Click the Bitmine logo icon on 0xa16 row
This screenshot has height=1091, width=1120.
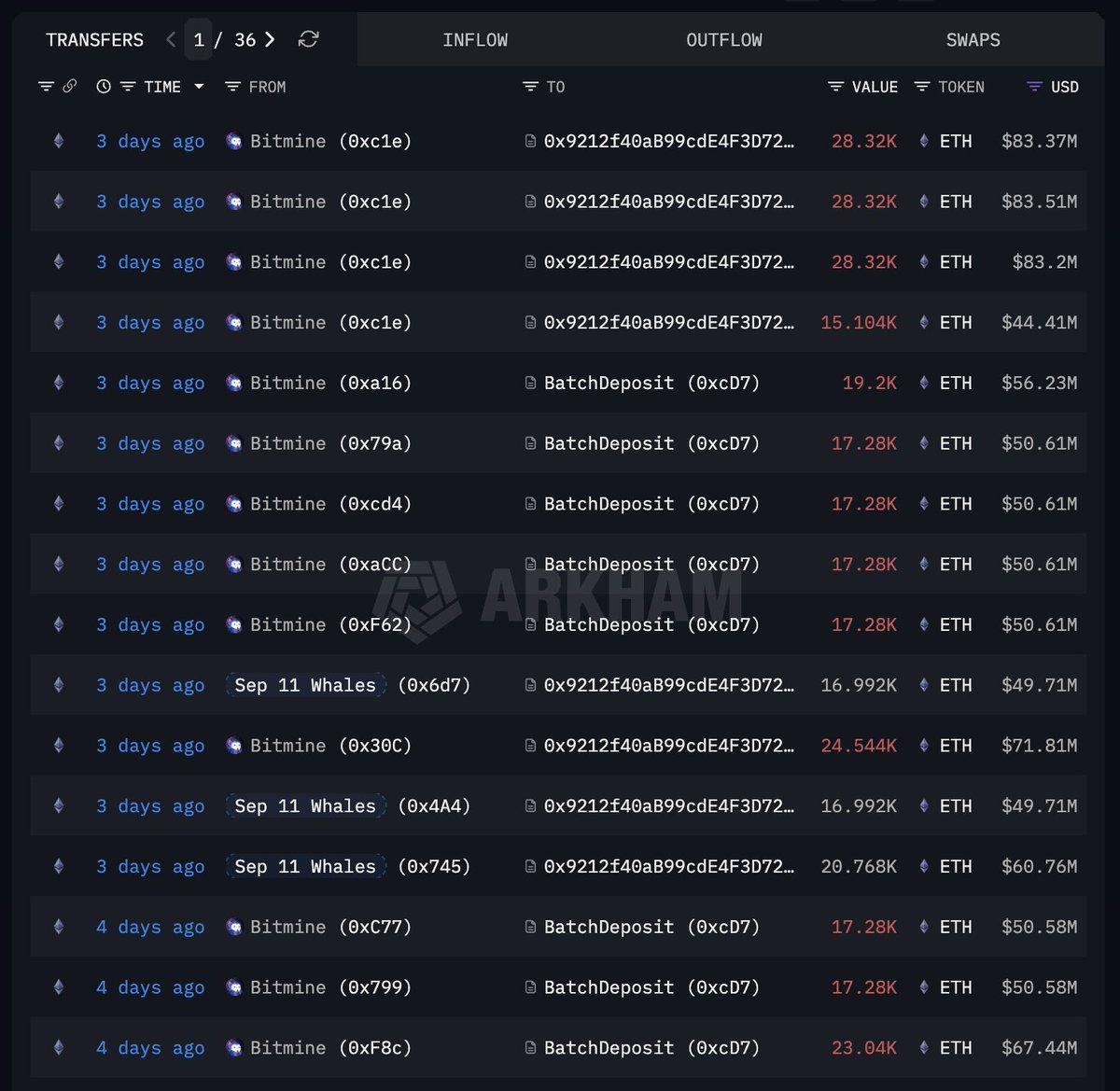click(x=234, y=383)
